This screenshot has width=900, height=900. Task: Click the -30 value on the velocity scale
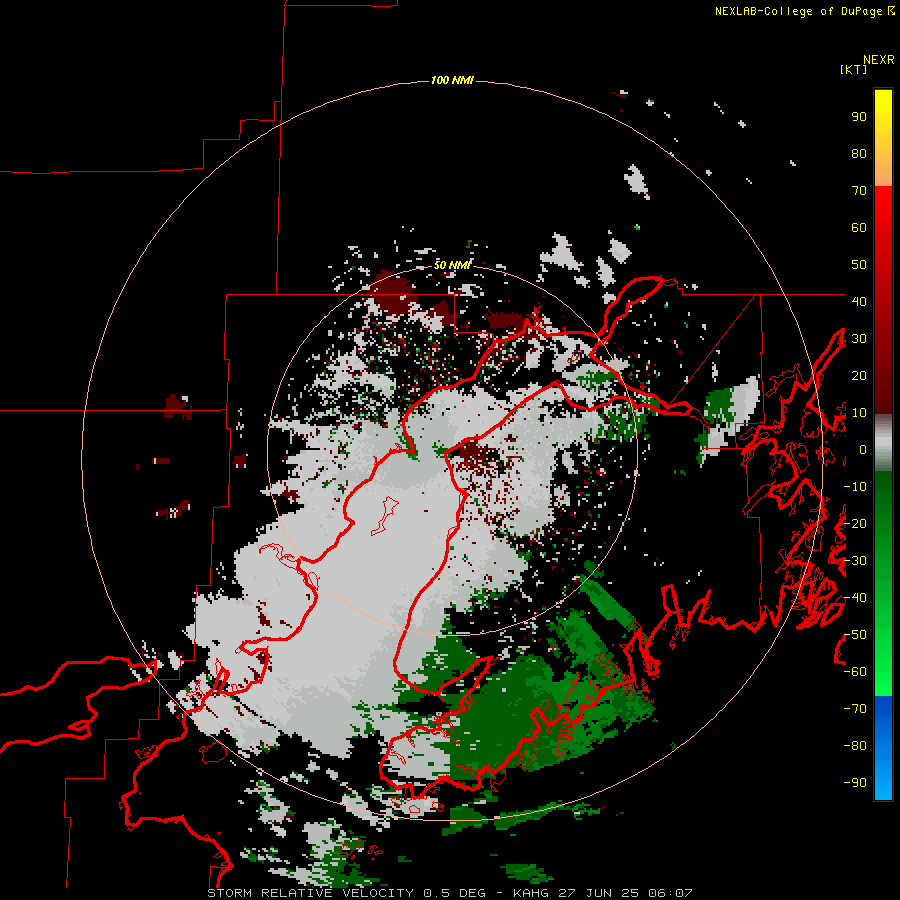coord(855,561)
